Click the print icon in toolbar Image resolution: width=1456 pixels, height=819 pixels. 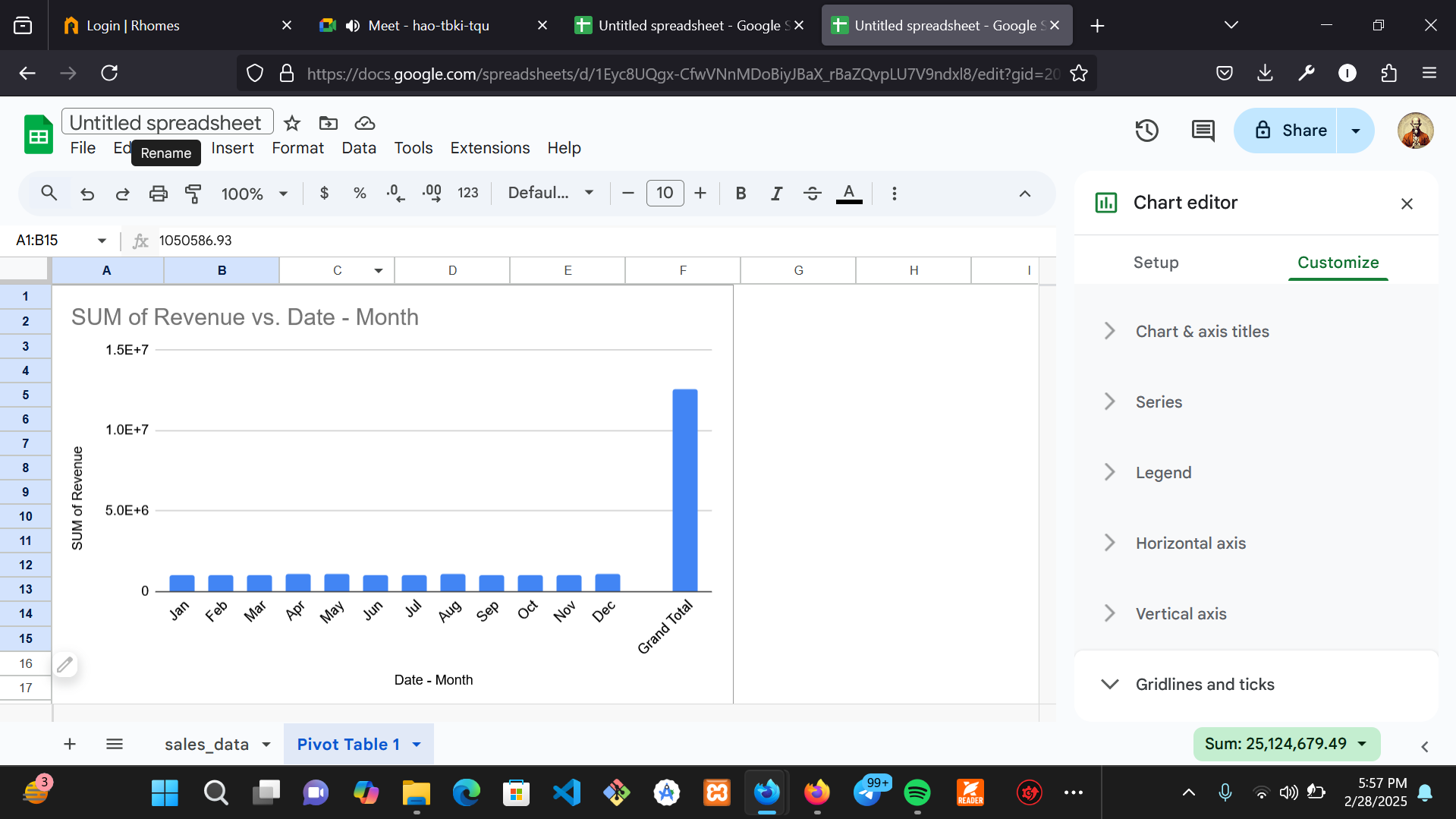158,194
